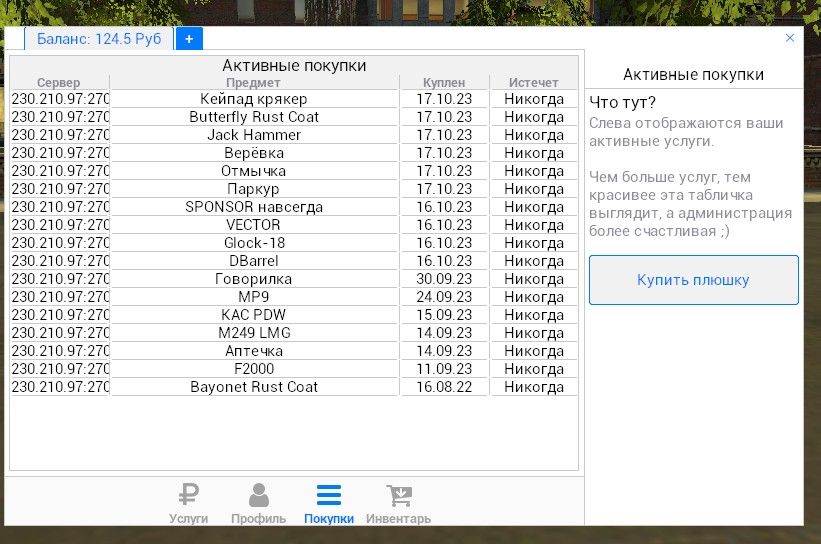The width and height of the screenshot is (821, 544).
Task: Open the Инвентарь cart icon
Action: [399, 495]
